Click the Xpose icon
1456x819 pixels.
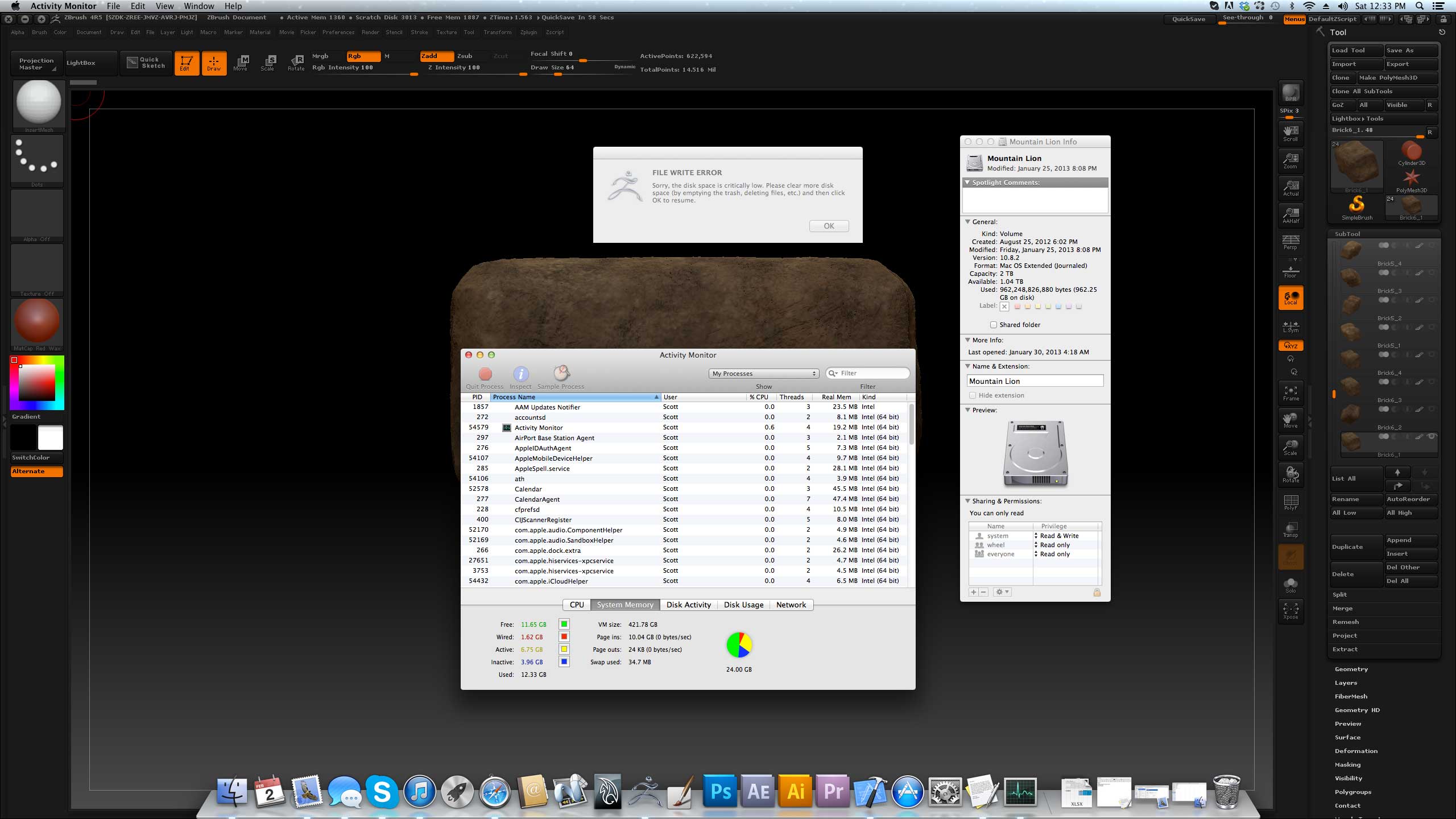(1290, 611)
